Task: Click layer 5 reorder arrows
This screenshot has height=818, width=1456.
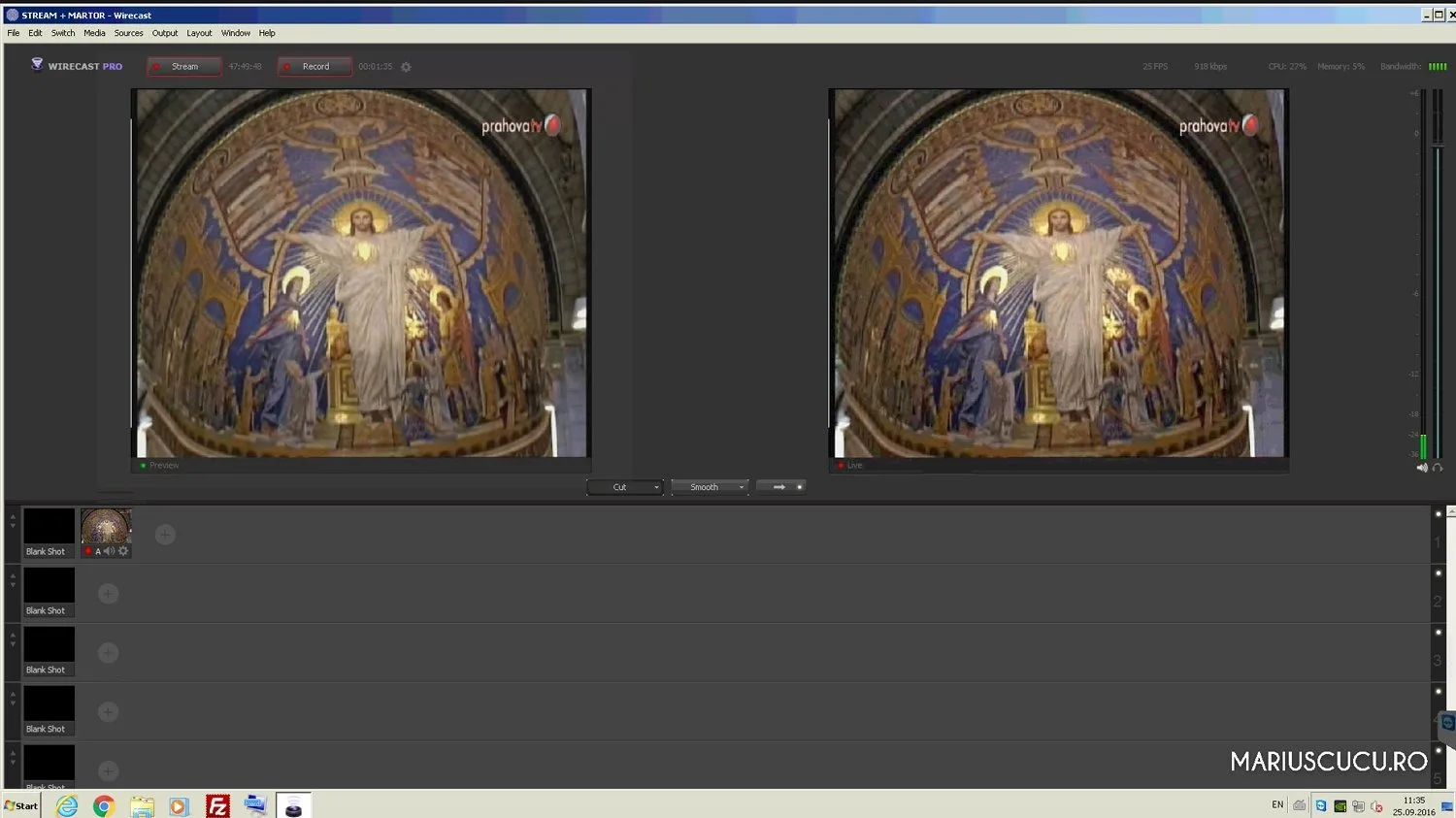Action: click(x=13, y=758)
